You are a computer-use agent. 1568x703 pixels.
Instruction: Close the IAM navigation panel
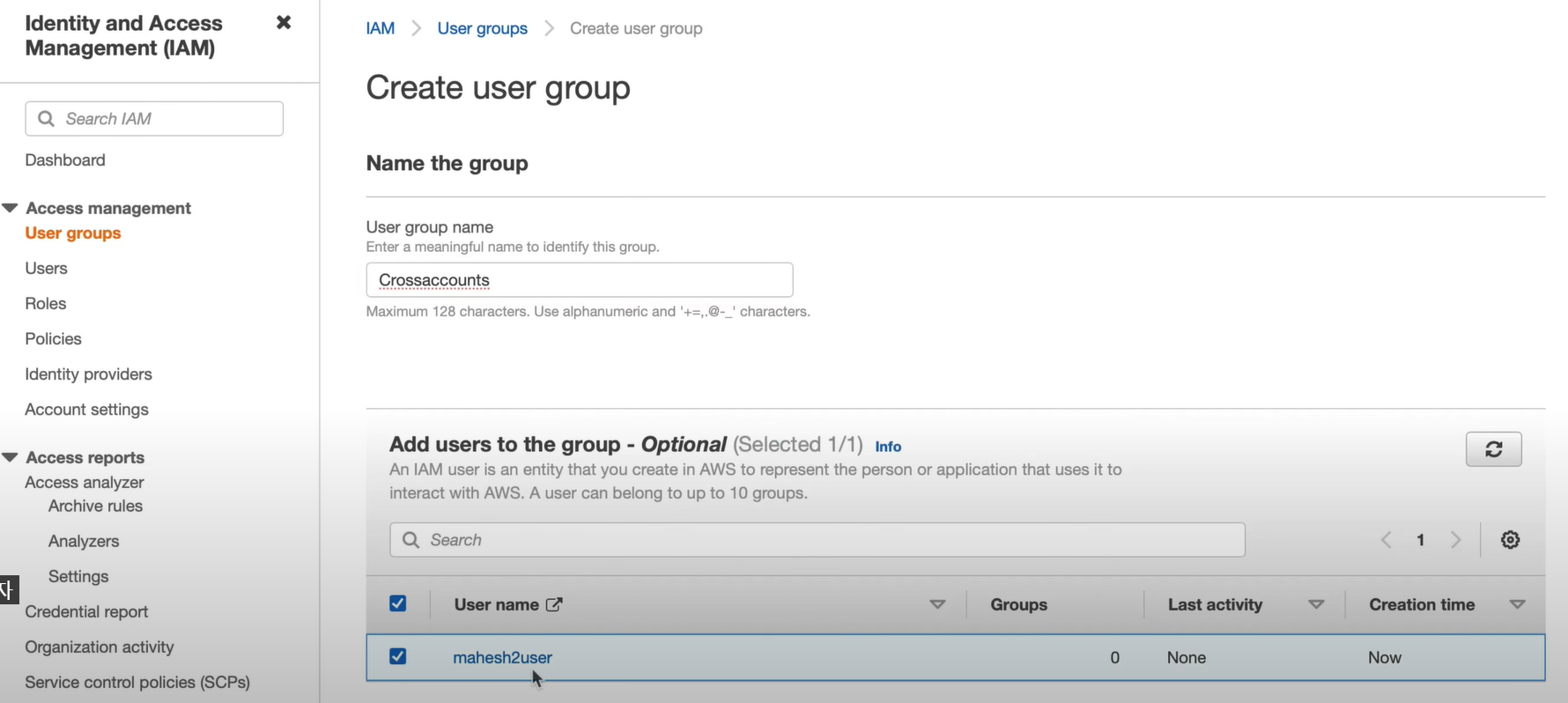click(x=284, y=23)
